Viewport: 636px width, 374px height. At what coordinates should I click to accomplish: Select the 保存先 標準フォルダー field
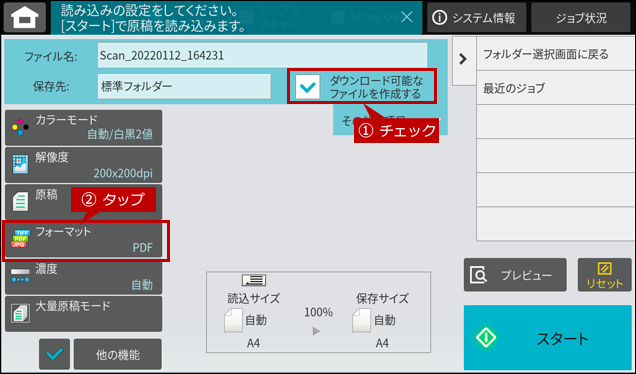coord(184,86)
